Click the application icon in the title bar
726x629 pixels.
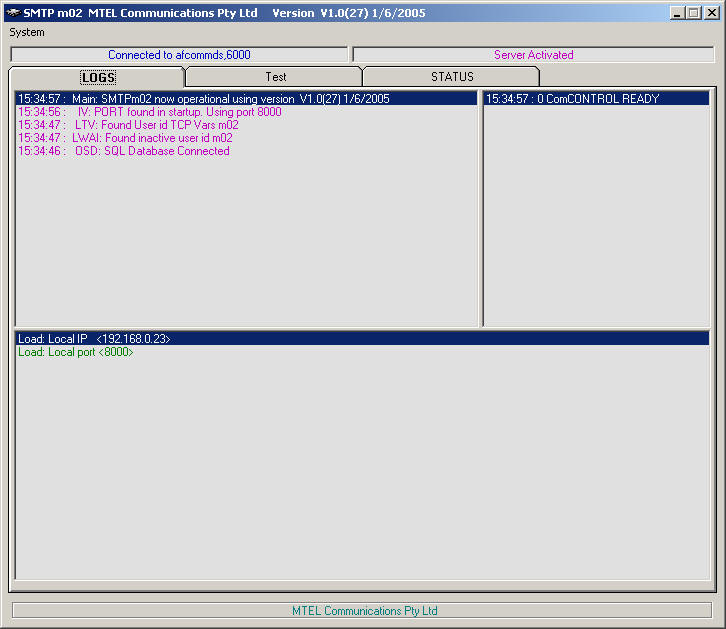click(13, 13)
